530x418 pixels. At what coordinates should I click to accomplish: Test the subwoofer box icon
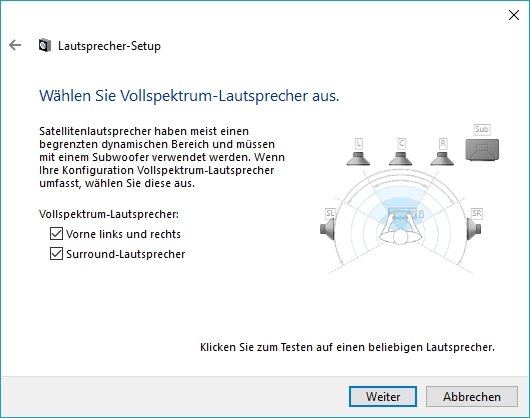(482, 149)
